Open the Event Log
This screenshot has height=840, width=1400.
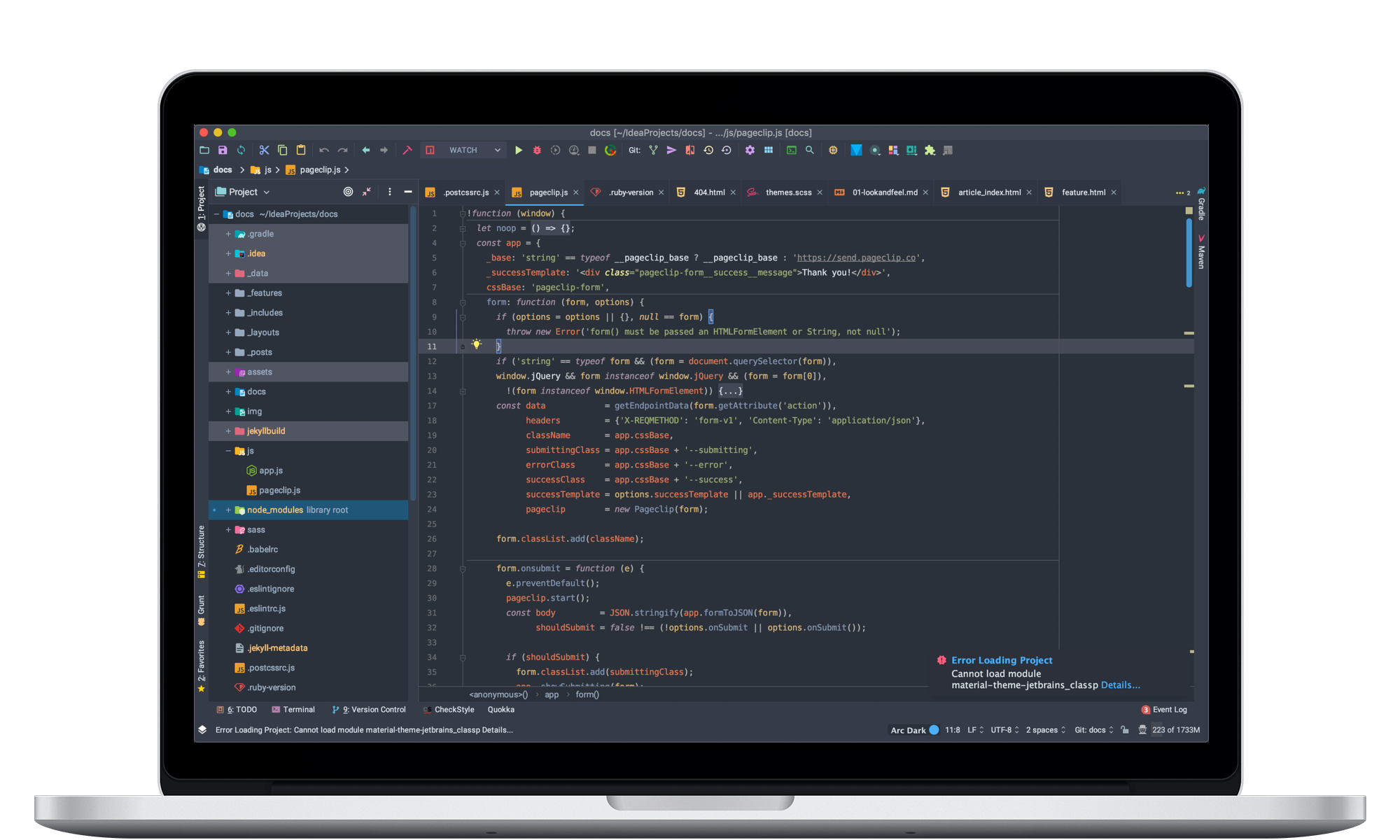pyautogui.click(x=1164, y=709)
